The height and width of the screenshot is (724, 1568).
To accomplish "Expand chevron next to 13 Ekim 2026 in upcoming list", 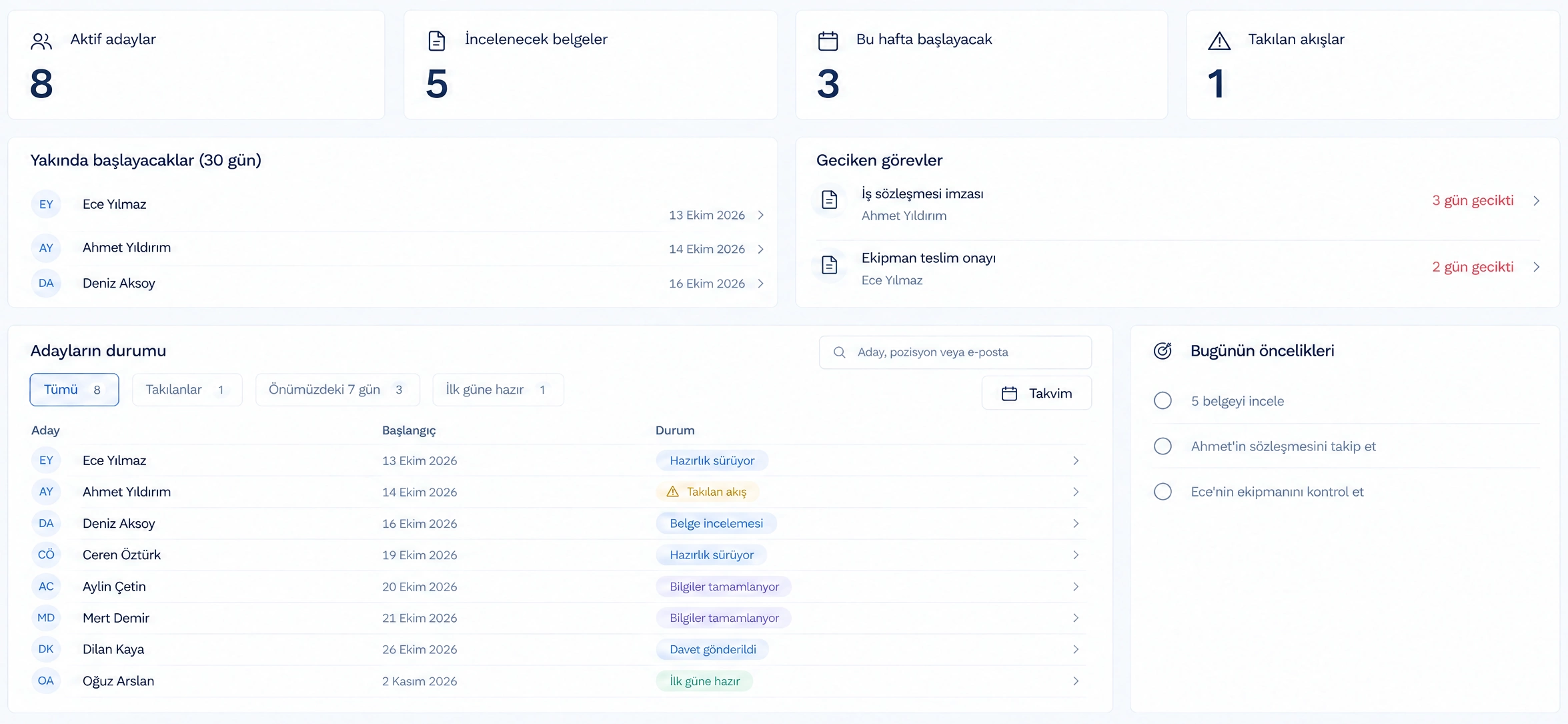I will pos(760,215).
